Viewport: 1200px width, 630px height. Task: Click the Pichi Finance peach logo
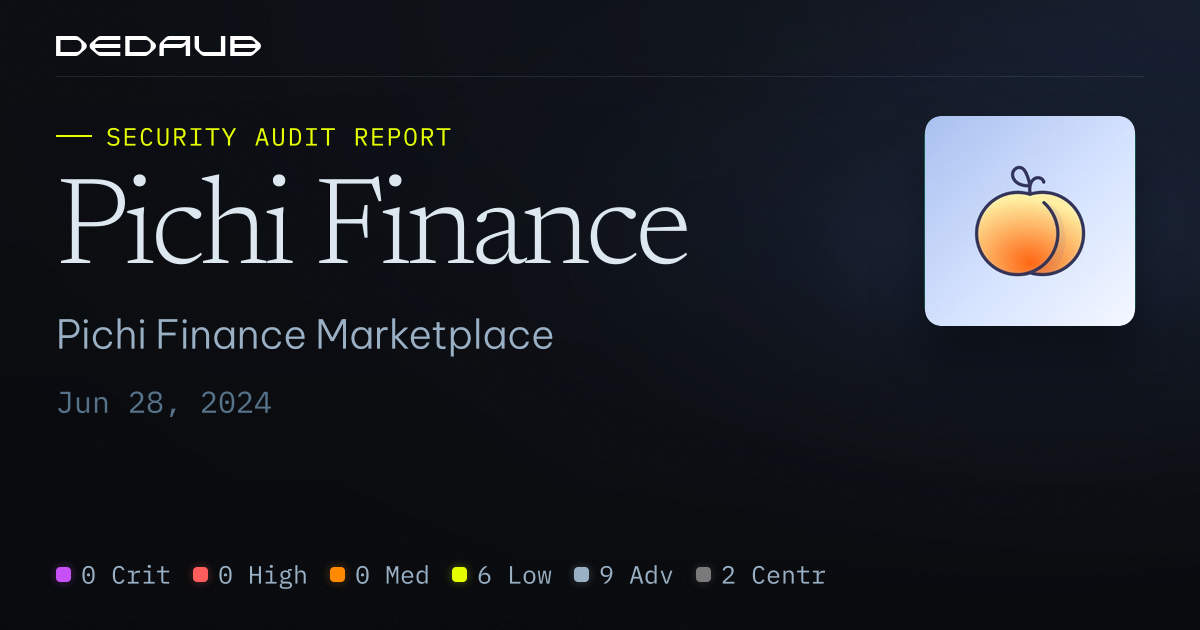pos(1030,221)
